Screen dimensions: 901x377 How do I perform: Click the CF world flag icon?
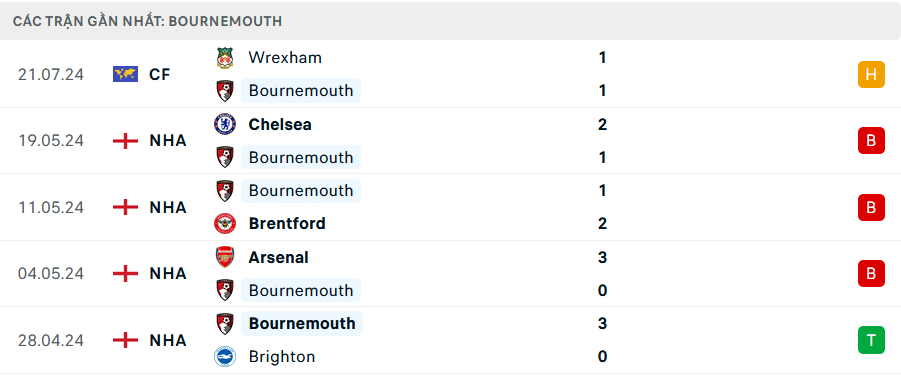tap(125, 74)
